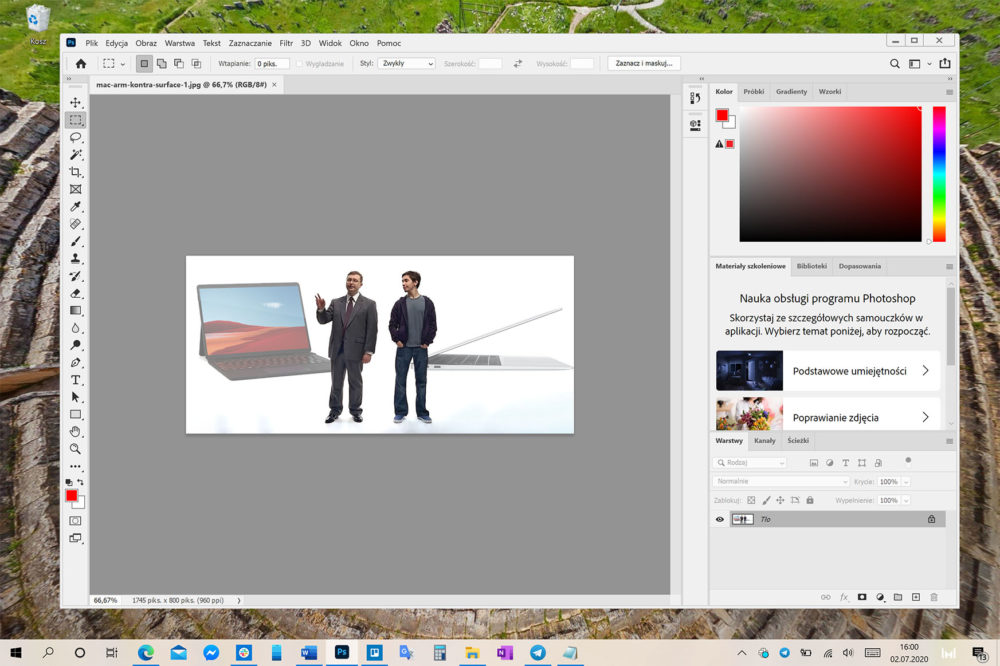
Task: Click the share image icon in options bar
Action: coord(945,63)
